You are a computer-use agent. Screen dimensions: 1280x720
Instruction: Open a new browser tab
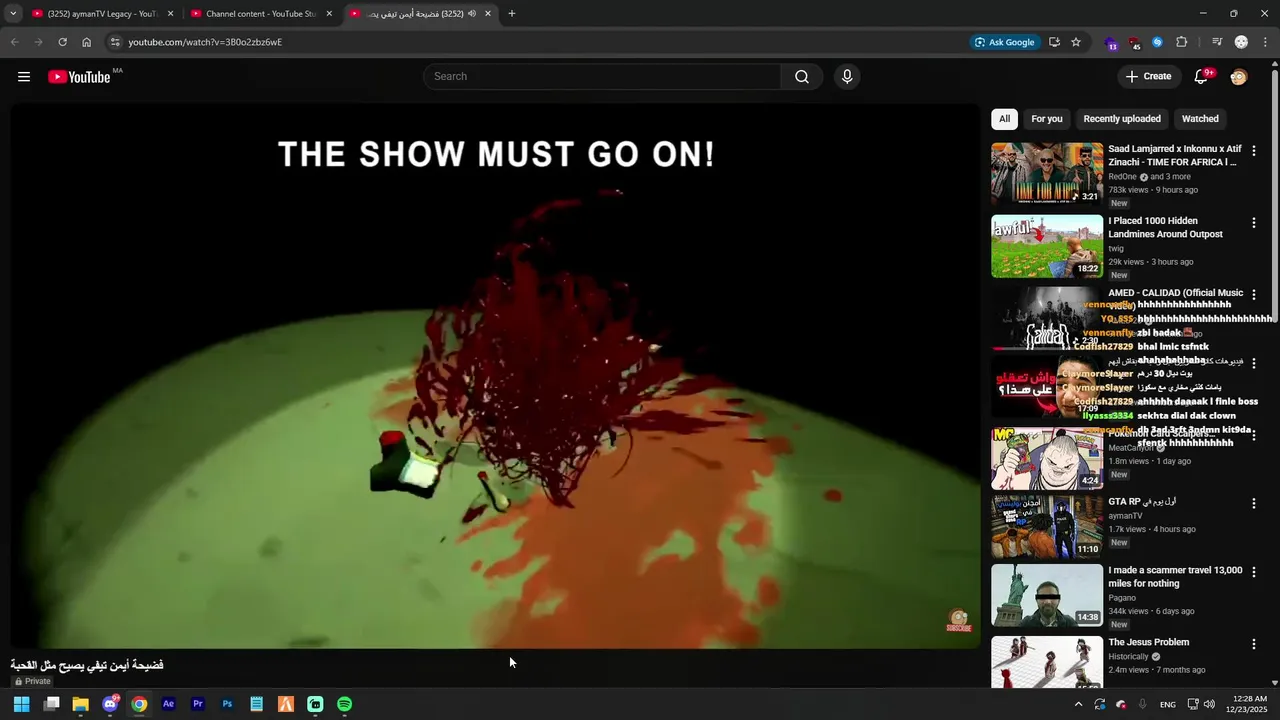pyautogui.click(x=512, y=14)
